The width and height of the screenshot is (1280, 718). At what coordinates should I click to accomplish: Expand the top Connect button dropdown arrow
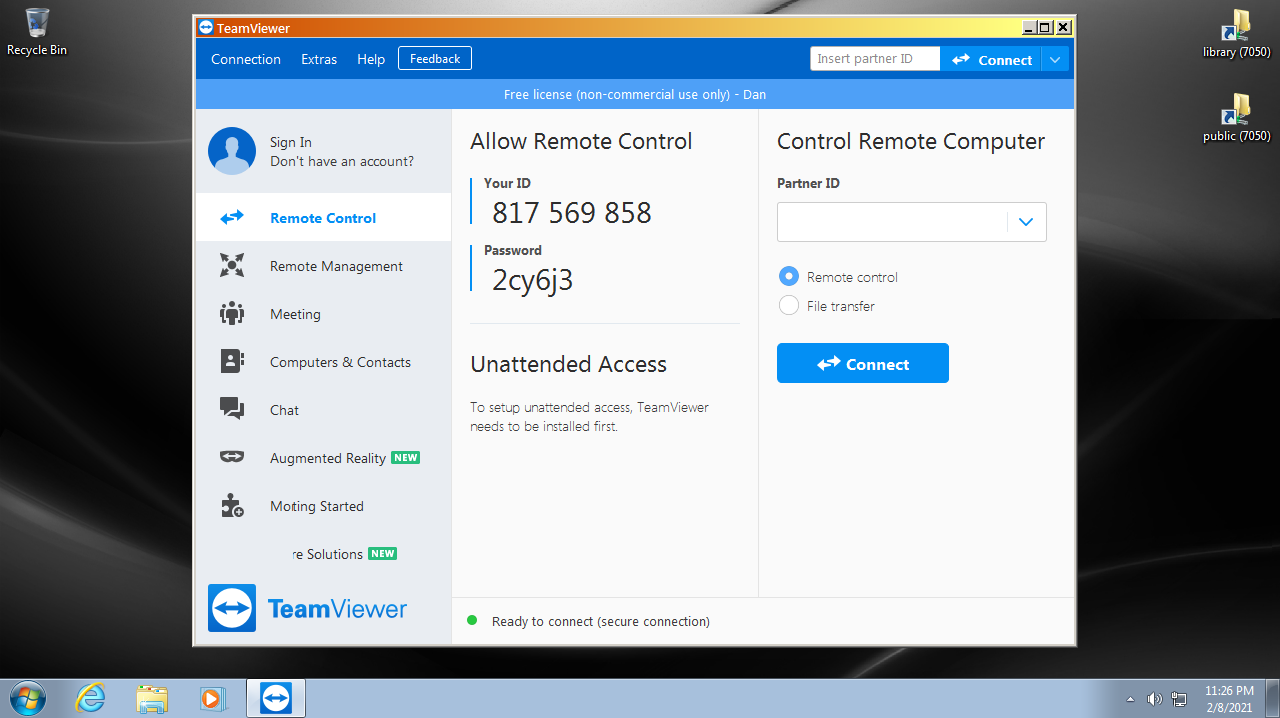[x=1055, y=60]
